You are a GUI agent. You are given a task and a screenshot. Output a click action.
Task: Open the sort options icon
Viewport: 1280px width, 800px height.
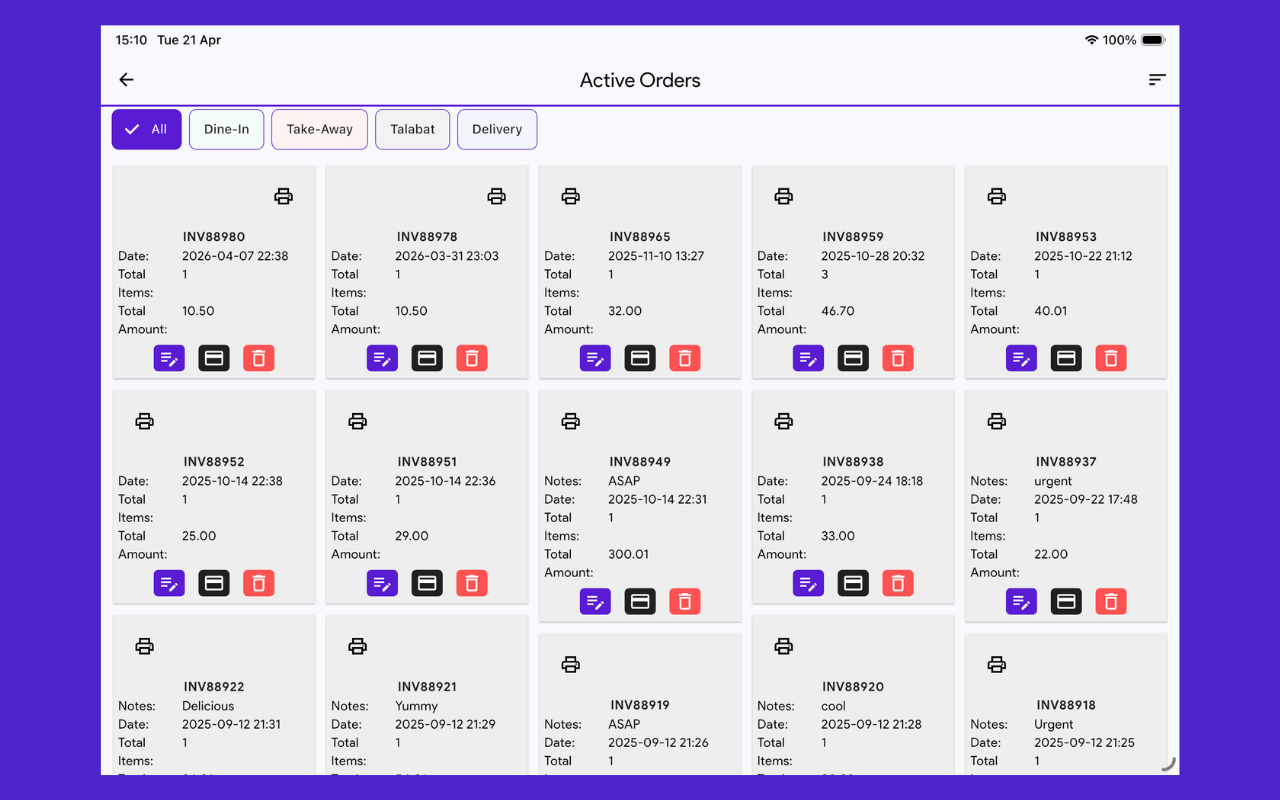(1157, 80)
